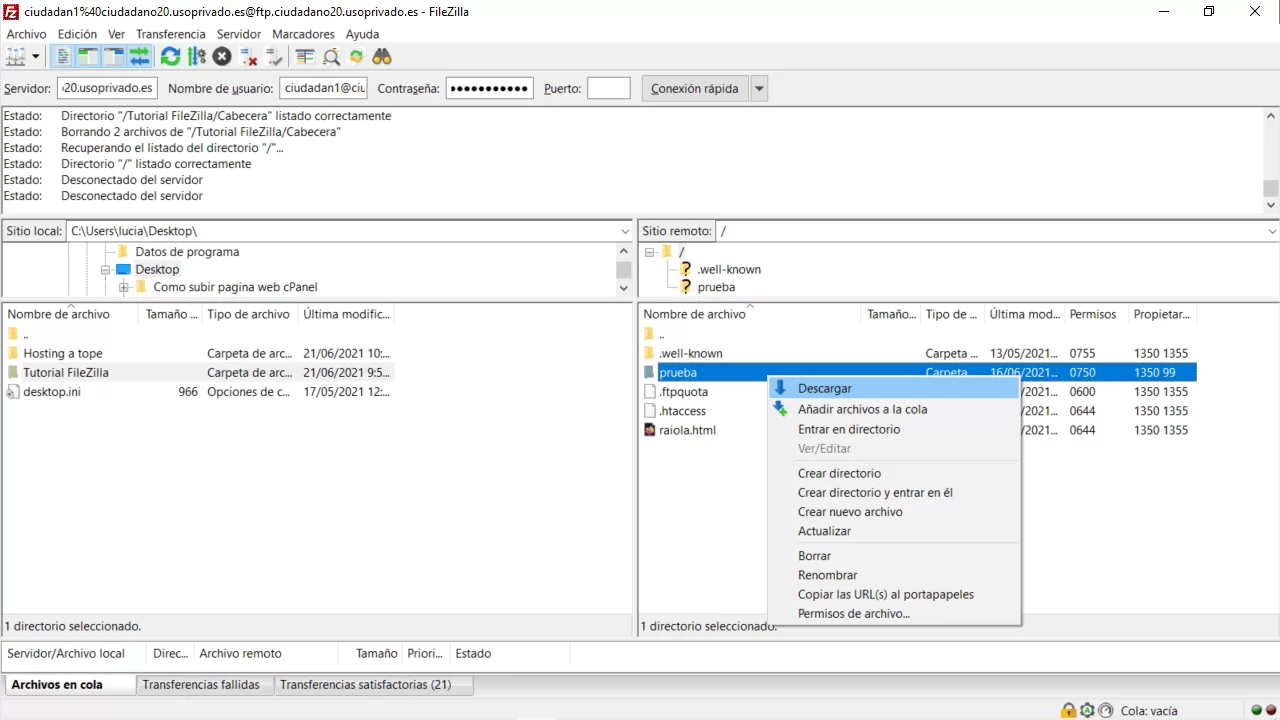
Task: Open the Ayuda menu
Action: point(362,34)
